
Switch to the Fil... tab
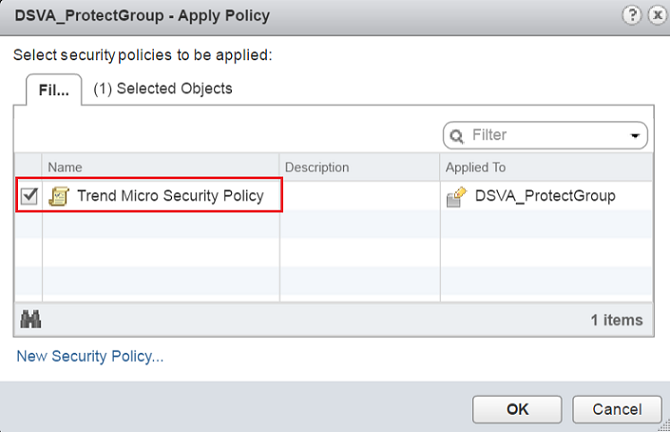coord(53,90)
